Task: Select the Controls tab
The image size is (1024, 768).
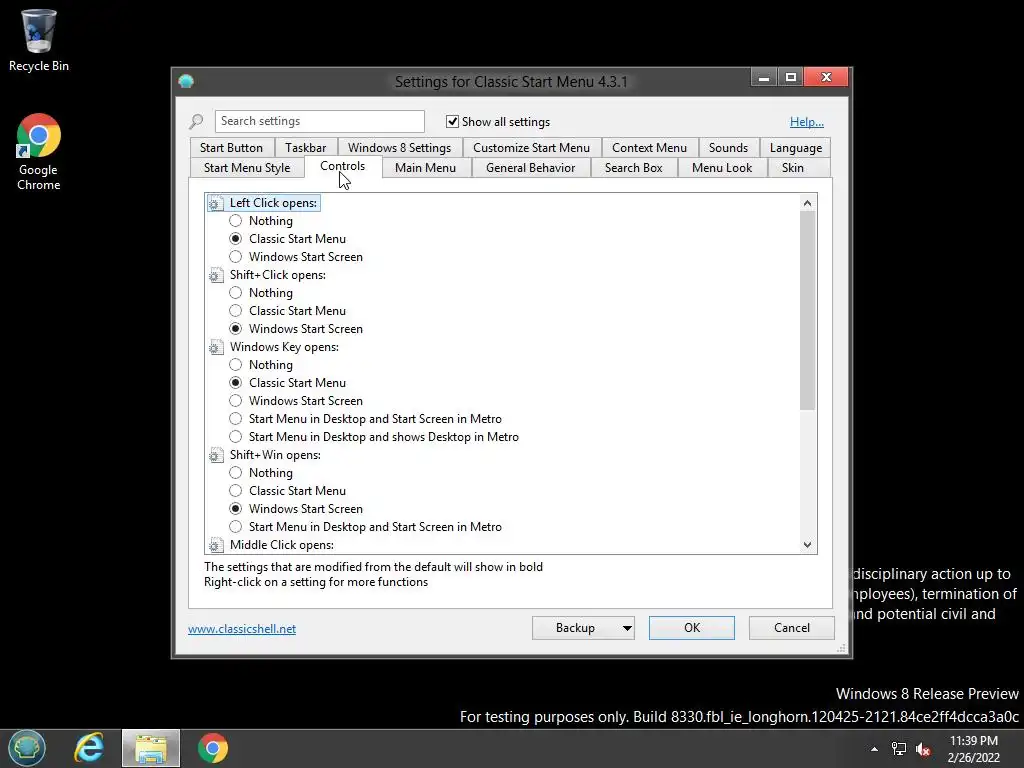Action: [342, 167]
